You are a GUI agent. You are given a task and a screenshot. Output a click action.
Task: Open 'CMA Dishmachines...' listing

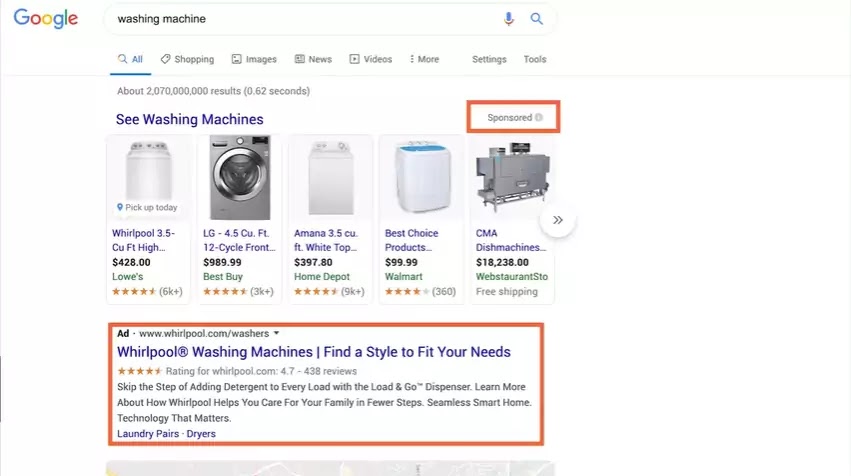coord(511,240)
